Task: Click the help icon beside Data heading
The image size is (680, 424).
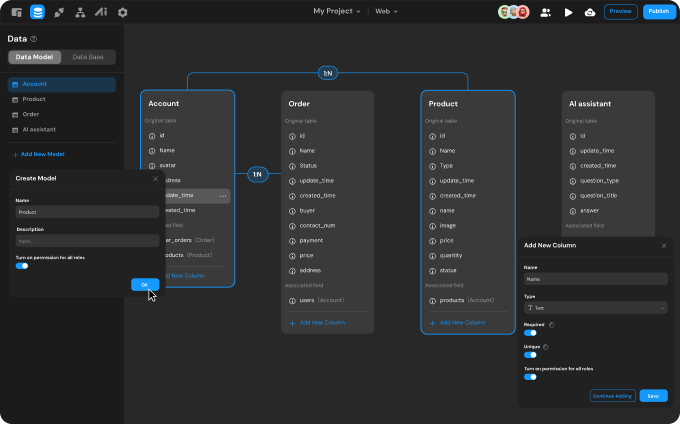Action: 34,39
